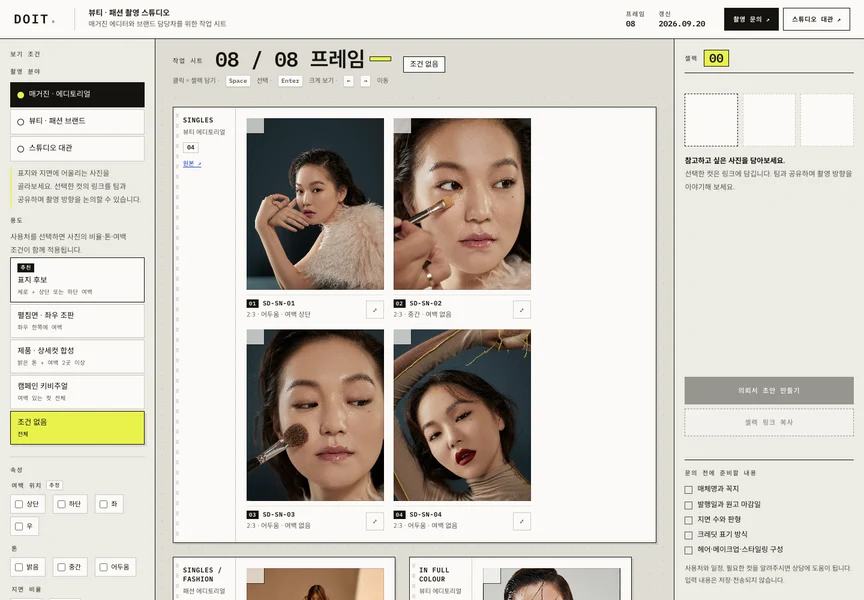Click the SD-SN-02 label text

[x=425, y=304]
